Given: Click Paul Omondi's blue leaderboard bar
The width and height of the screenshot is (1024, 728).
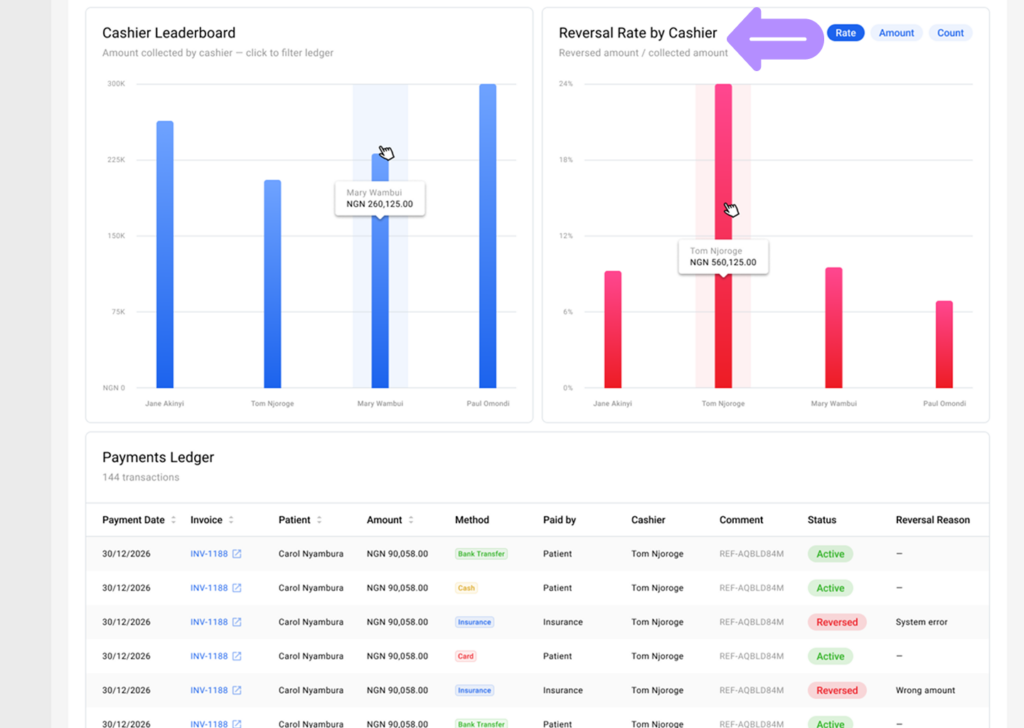Looking at the screenshot, I should tap(488, 236).
